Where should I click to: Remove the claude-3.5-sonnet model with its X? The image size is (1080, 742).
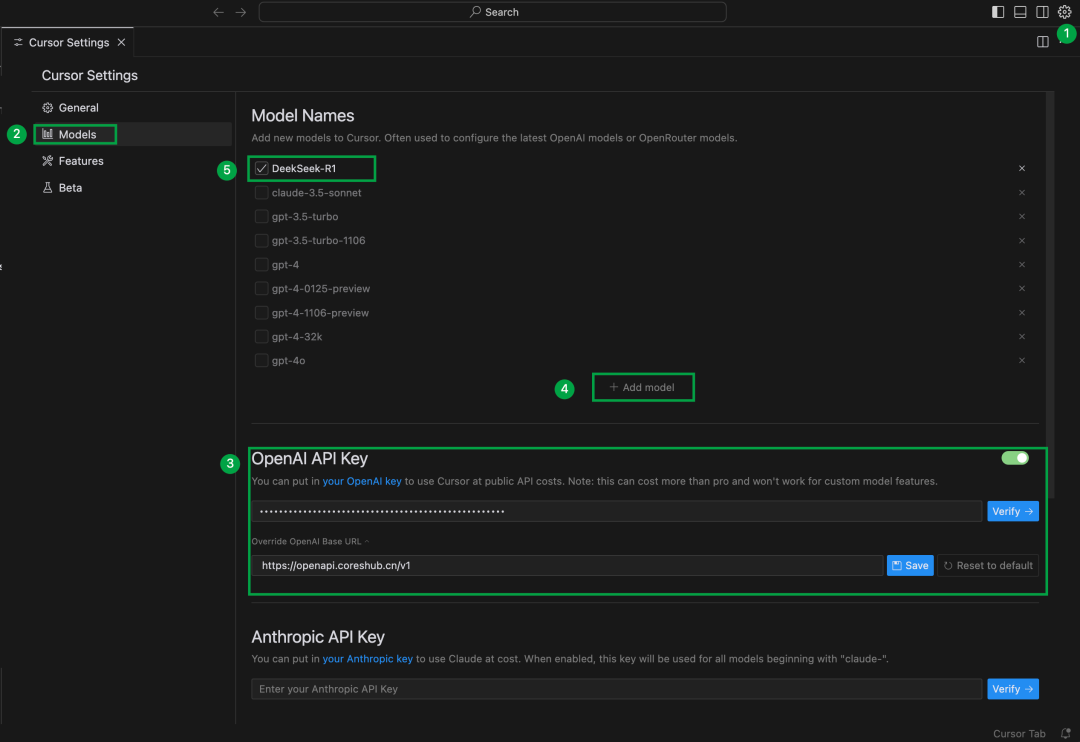point(1021,193)
